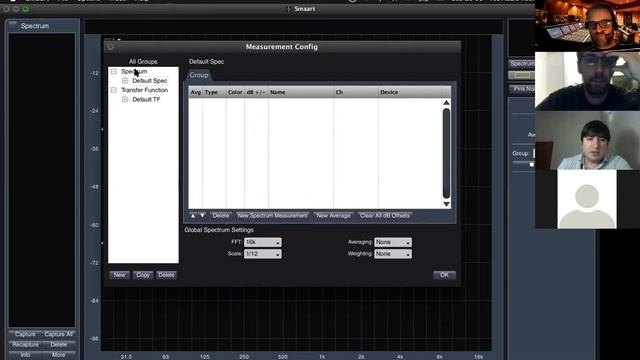
Task: Open the FFT size dropdown
Action: (x=262, y=242)
